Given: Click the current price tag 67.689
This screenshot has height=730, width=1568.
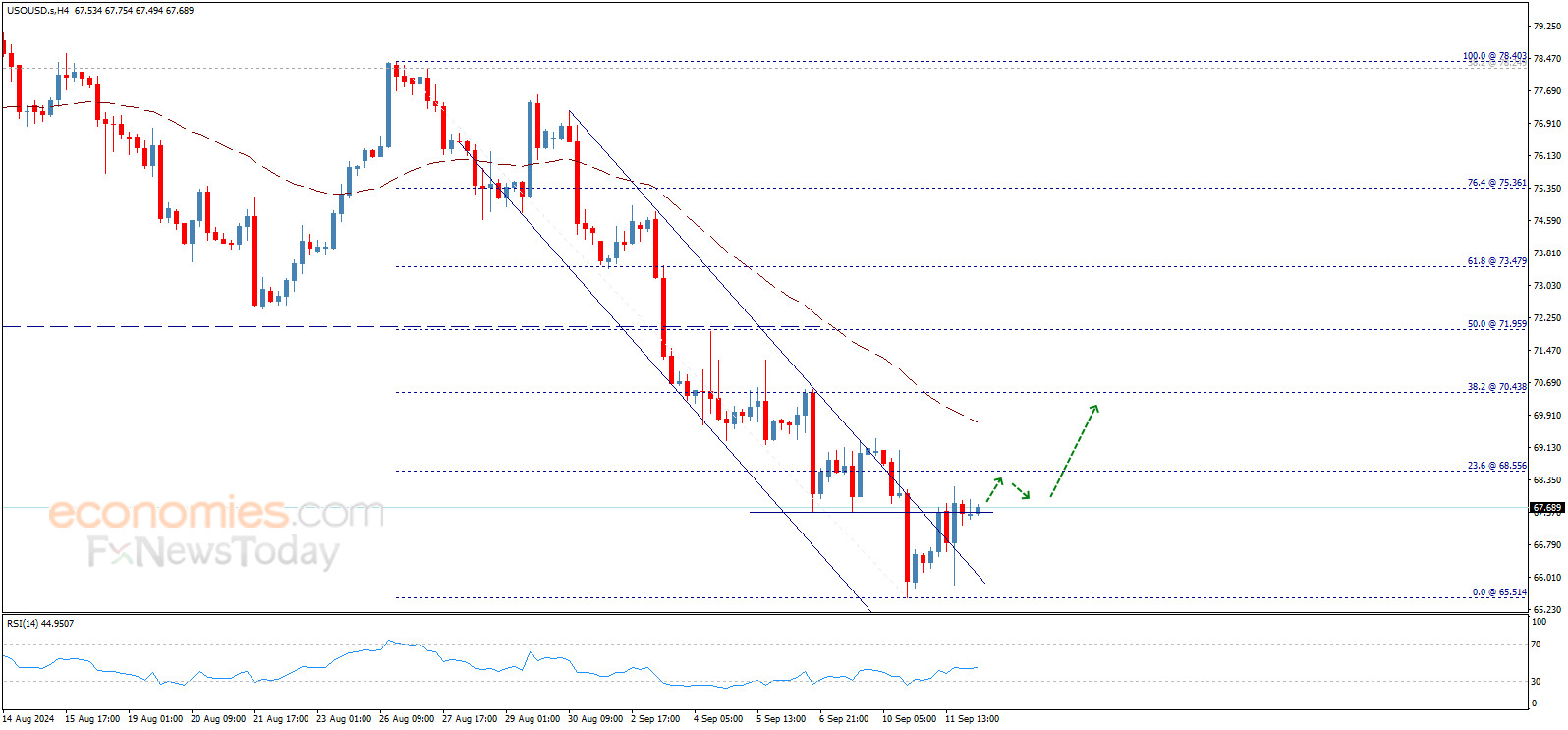Looking at the screenshot, I should [x=1546, y=508].
